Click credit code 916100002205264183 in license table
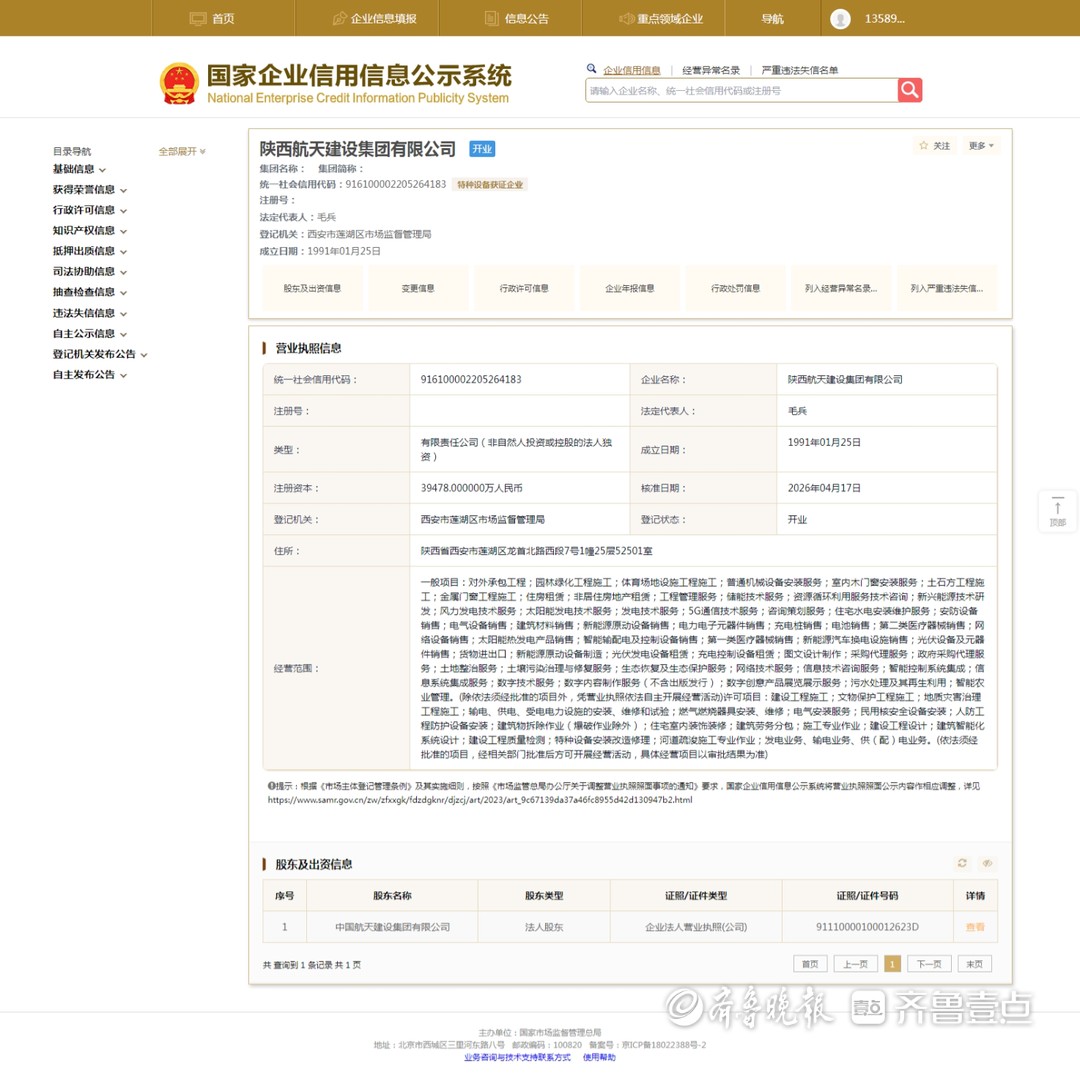The width and height of the screenshot is (1080, 1076). [x=471, y=380]
